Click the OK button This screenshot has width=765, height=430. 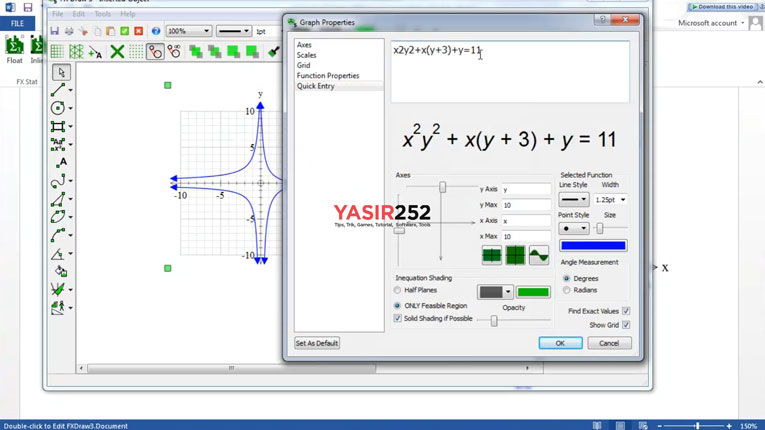pyautogui.click(x=560, y=343)
